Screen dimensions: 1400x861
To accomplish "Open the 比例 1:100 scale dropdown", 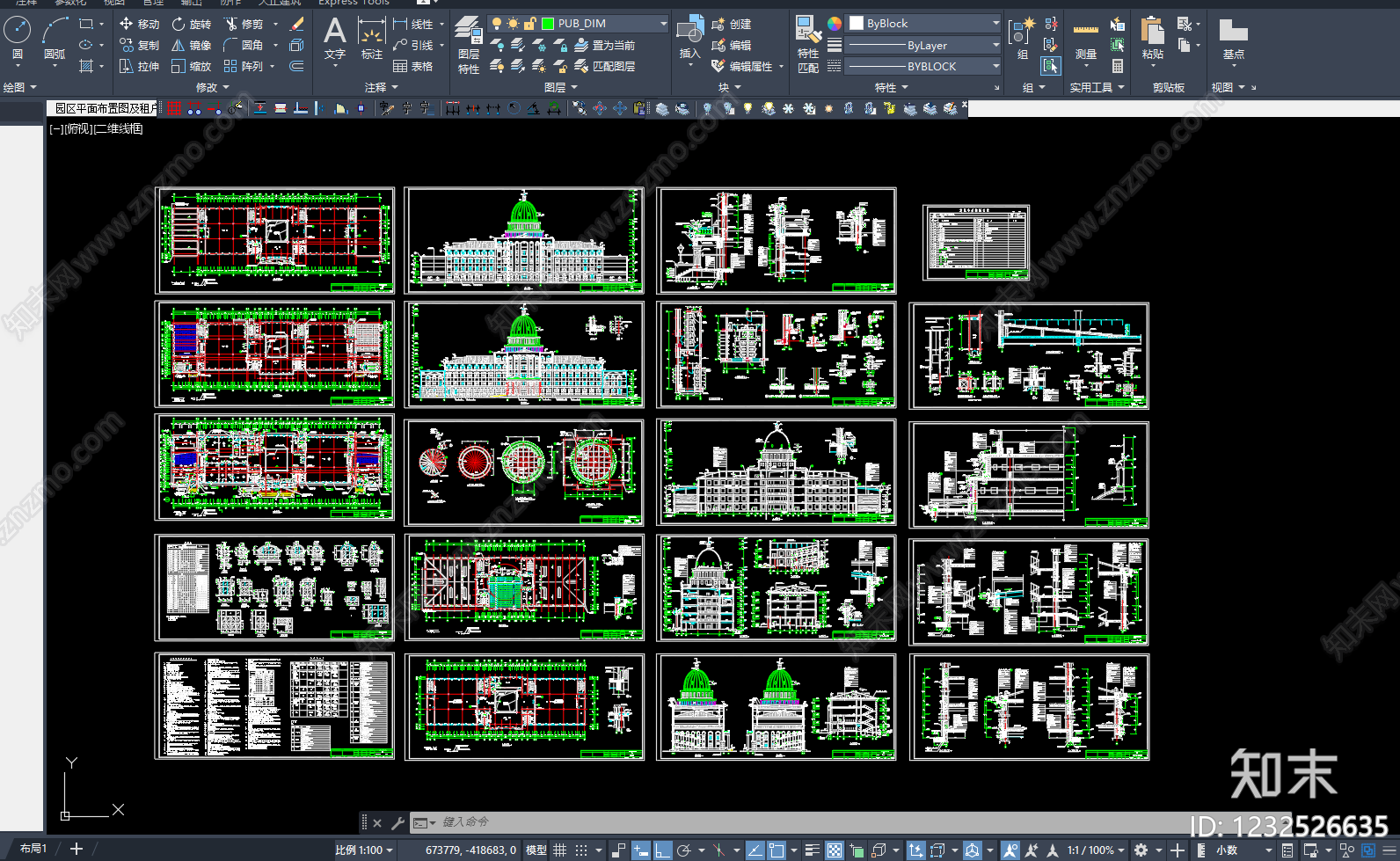I will [365, 850].
